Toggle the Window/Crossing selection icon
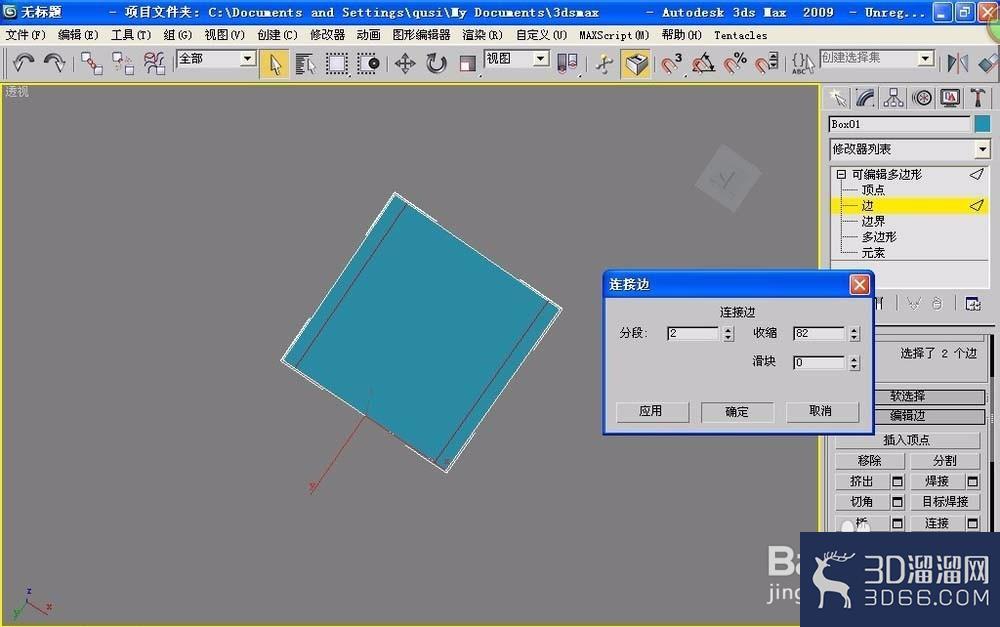Screen dimensions: 1000x627 click(368, 63)
